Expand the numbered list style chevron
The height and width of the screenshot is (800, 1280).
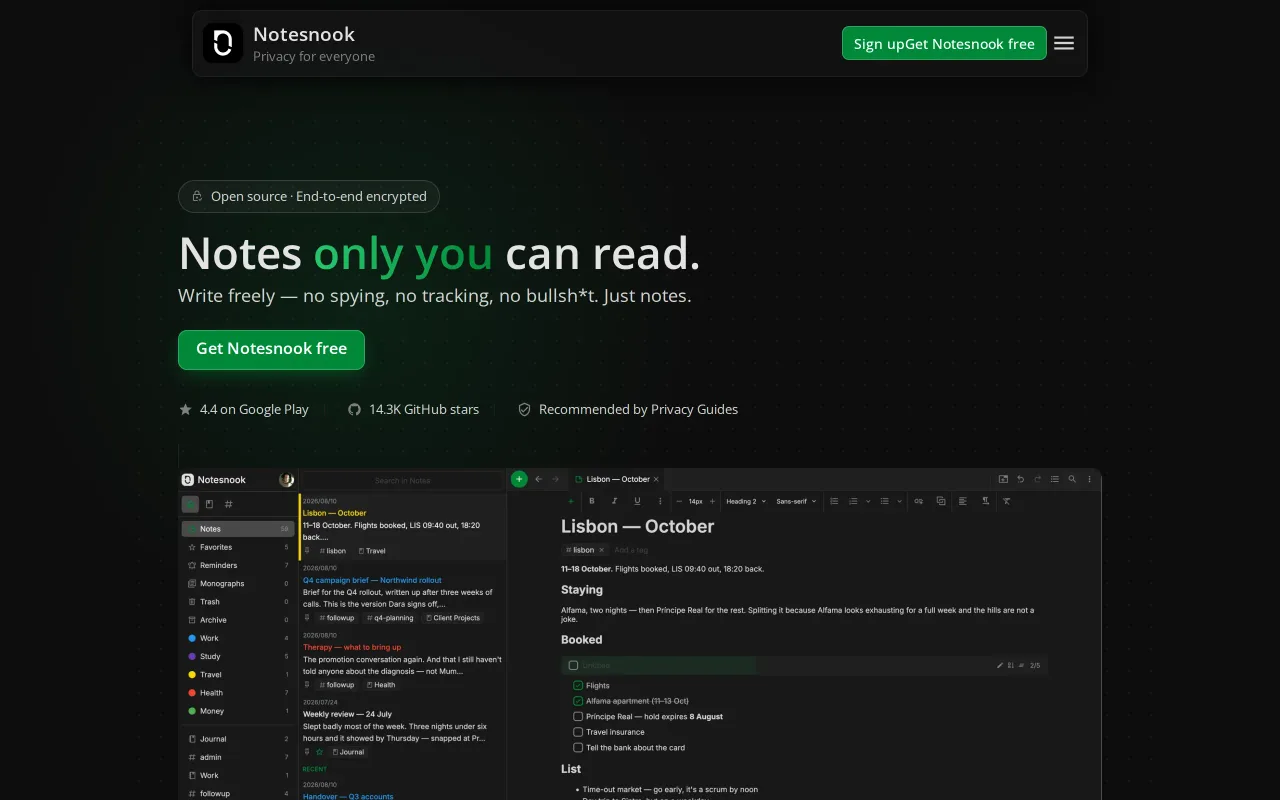pos(868,501)
